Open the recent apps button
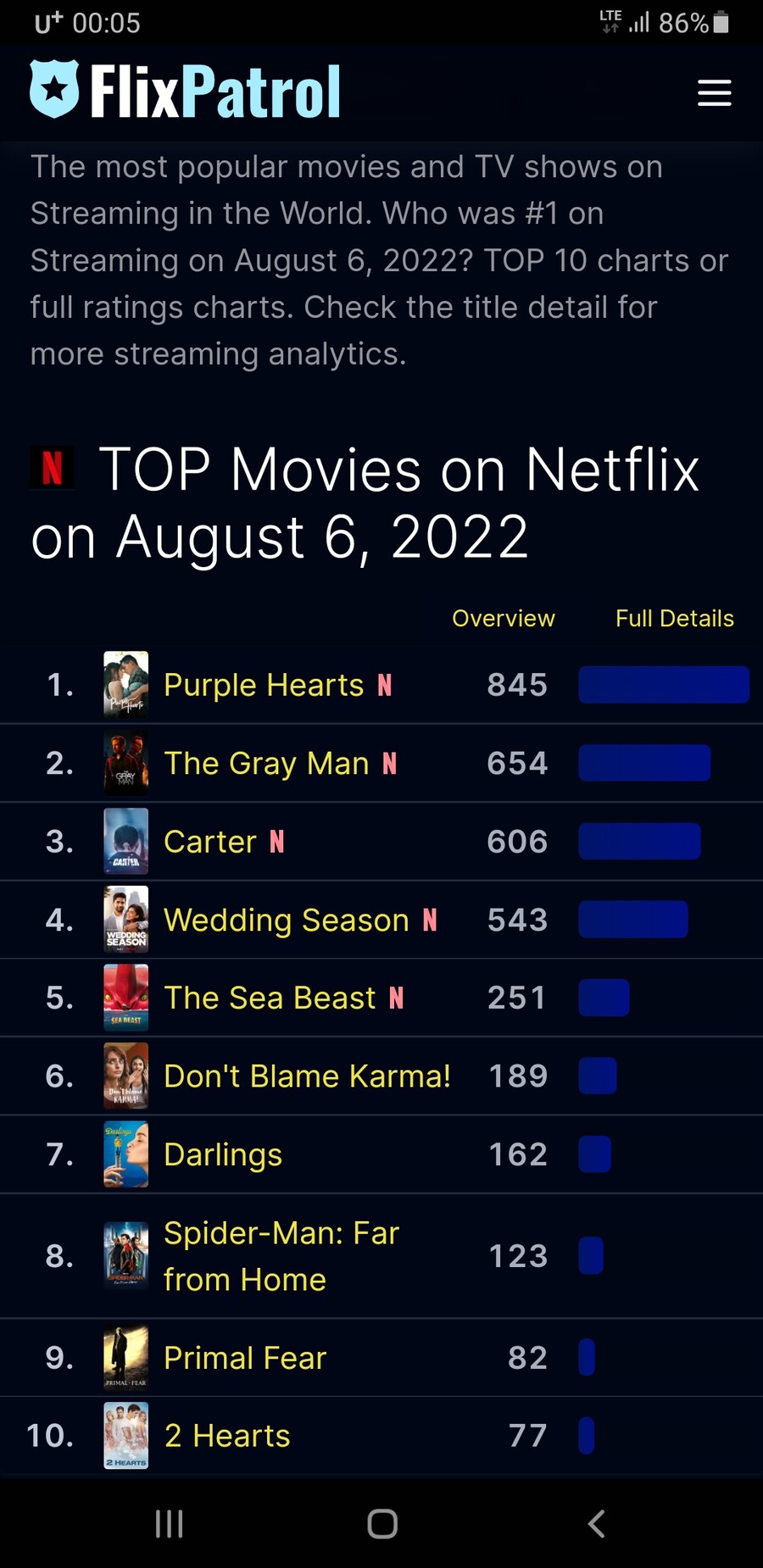 [x=169, y=1523]
